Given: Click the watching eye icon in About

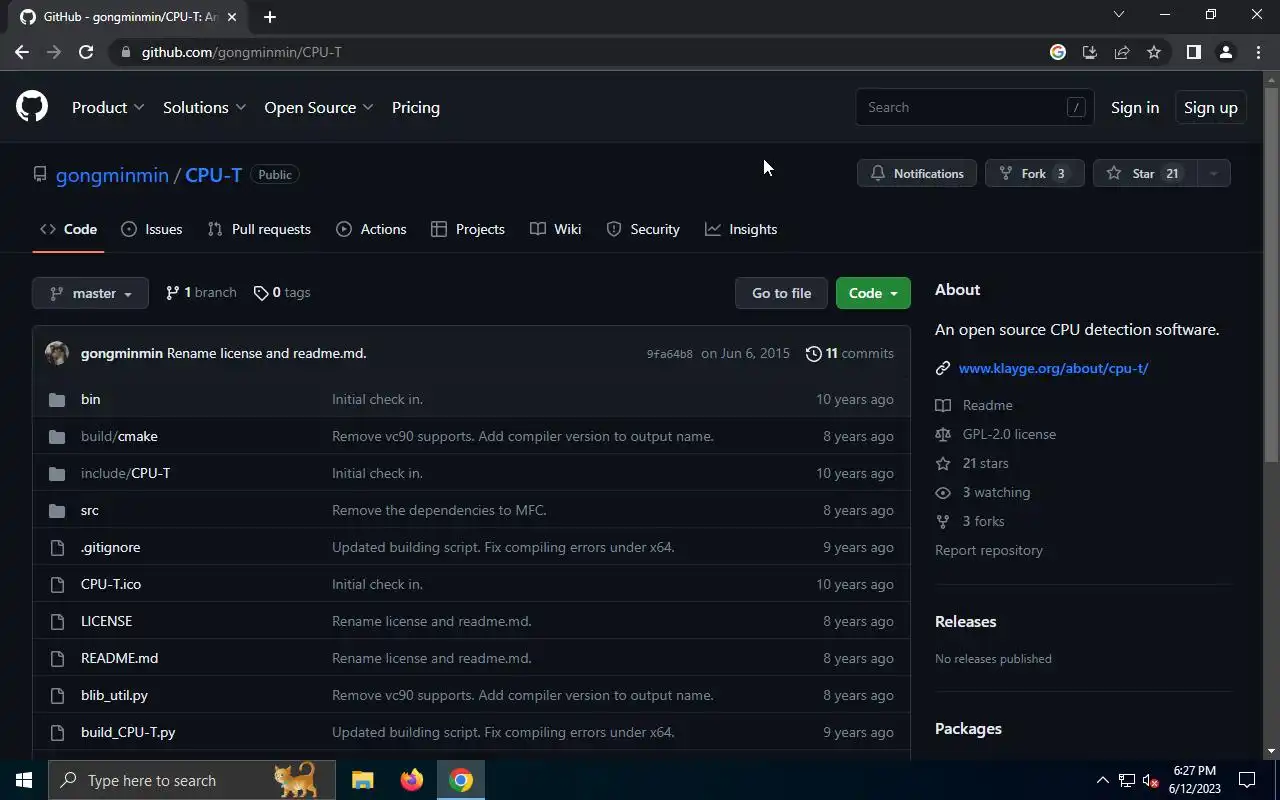Looking at the screenshot, I should coord(942,492).
